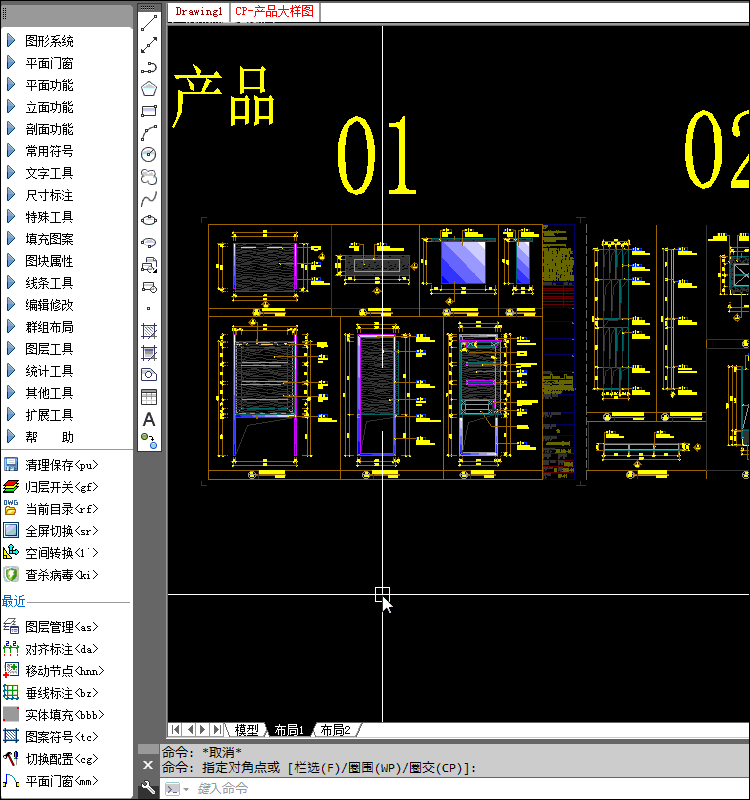Click 移动节点<hnn> recent command
Image resolution: width=750 pixels, height=800 pixels.
click(54, 671)
